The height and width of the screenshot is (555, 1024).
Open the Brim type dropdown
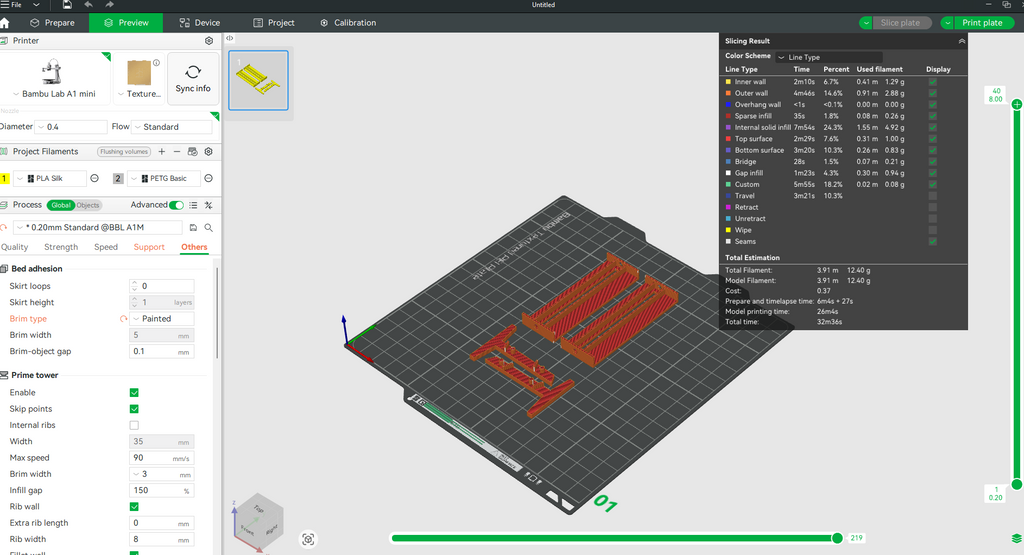click(x=162, y=319)
